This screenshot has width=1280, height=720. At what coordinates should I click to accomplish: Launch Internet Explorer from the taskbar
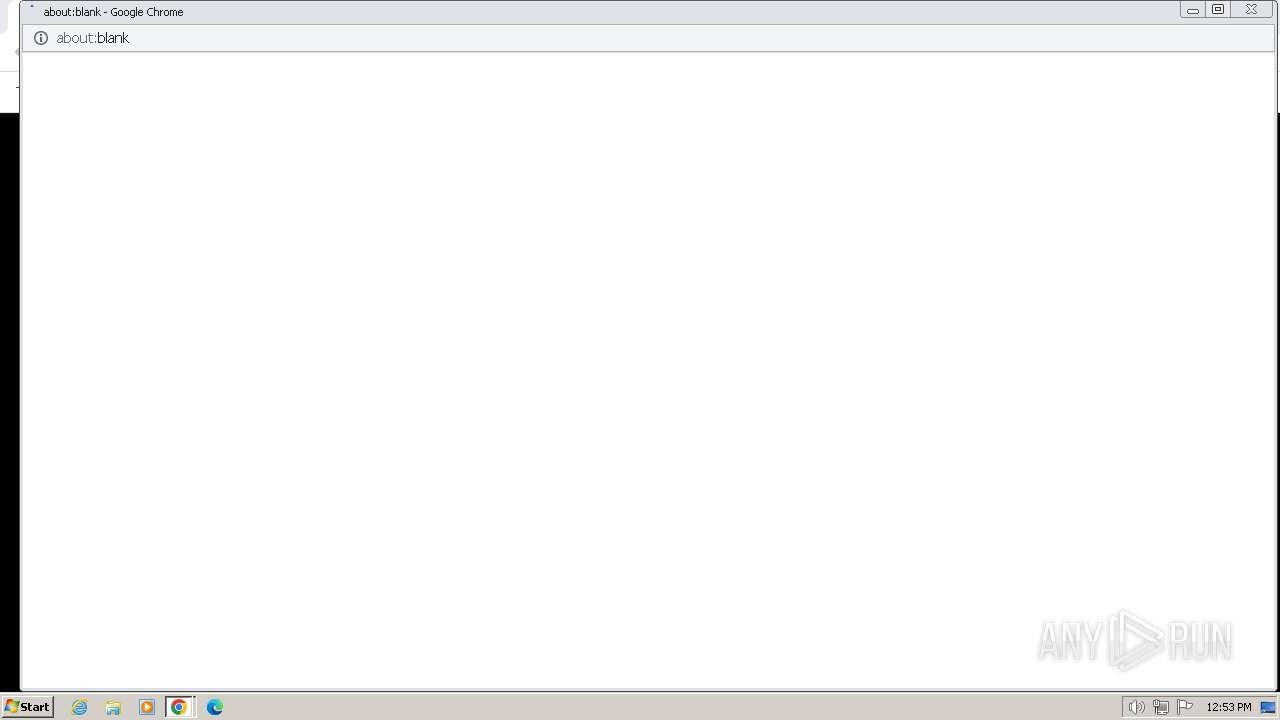click(x=80, y=707)
